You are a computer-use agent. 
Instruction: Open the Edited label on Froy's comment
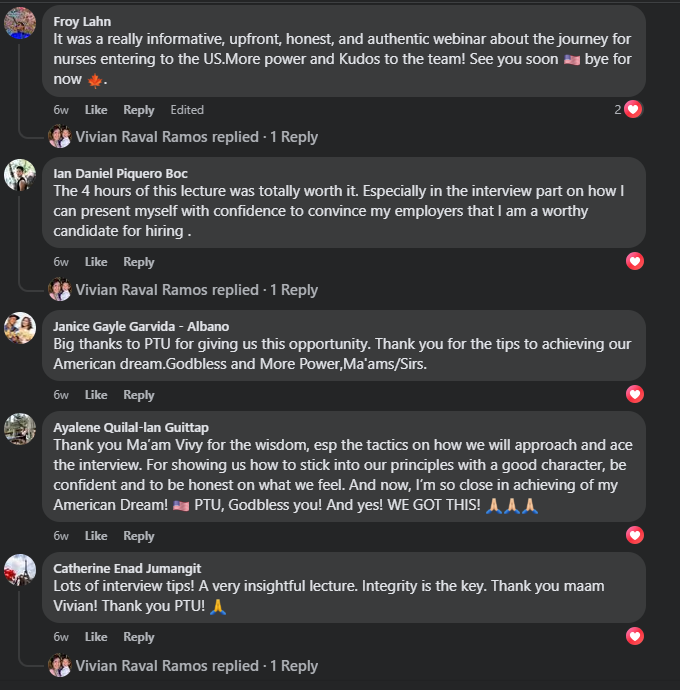pyautogui.click(x=187, y=110)
